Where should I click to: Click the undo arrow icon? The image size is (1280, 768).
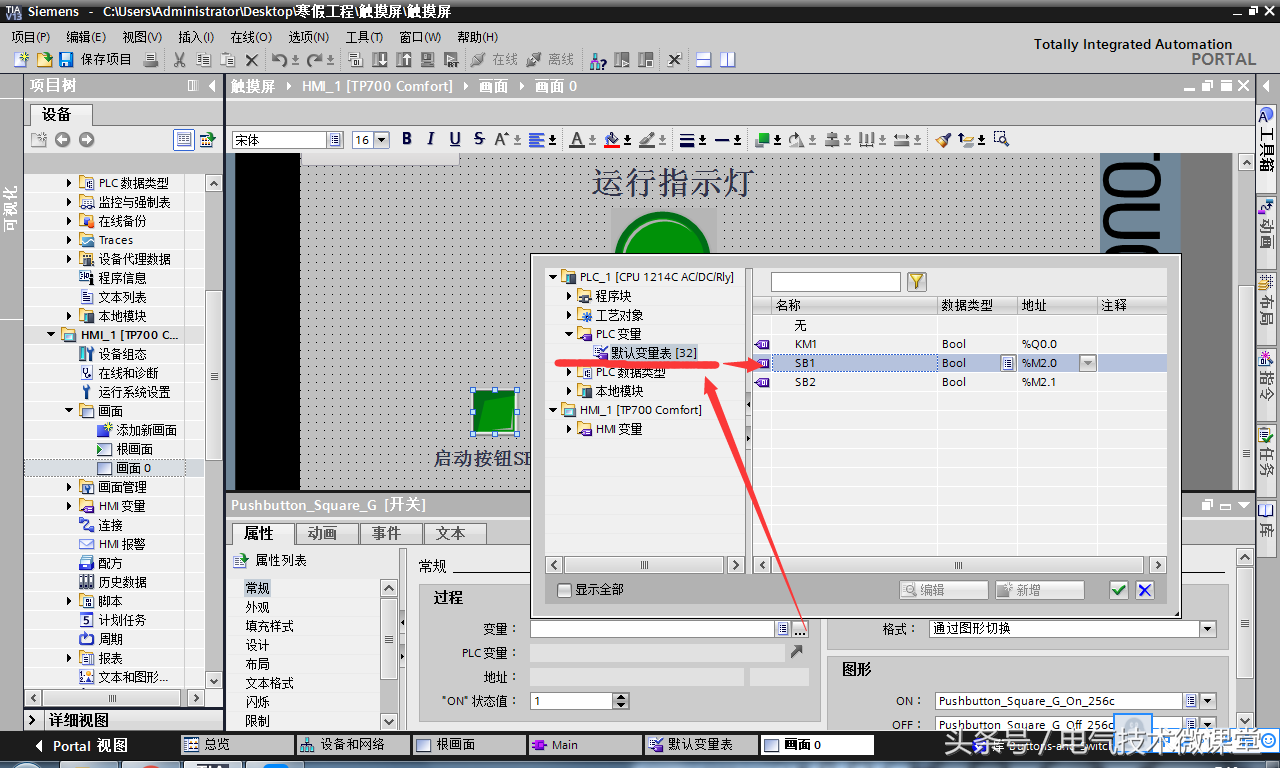(279, 60)
